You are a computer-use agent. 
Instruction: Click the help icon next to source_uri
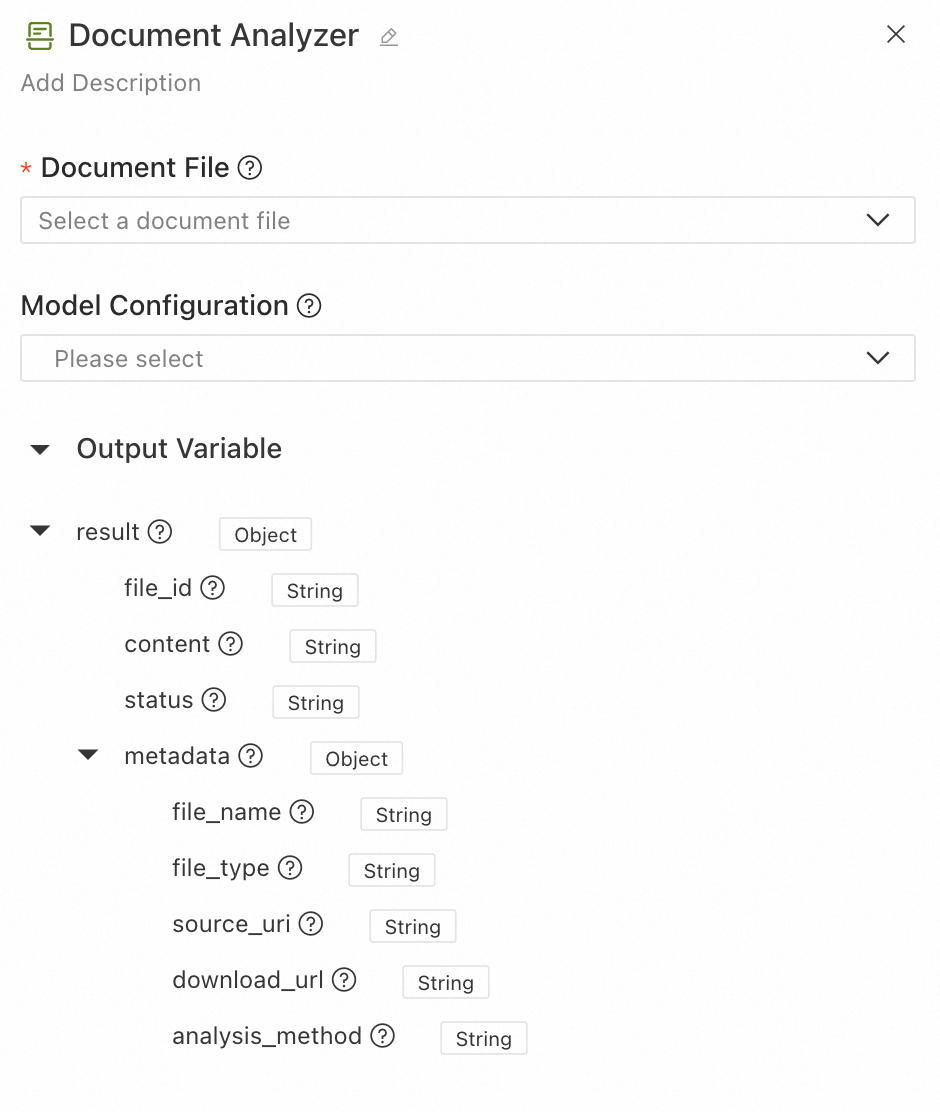311,924
